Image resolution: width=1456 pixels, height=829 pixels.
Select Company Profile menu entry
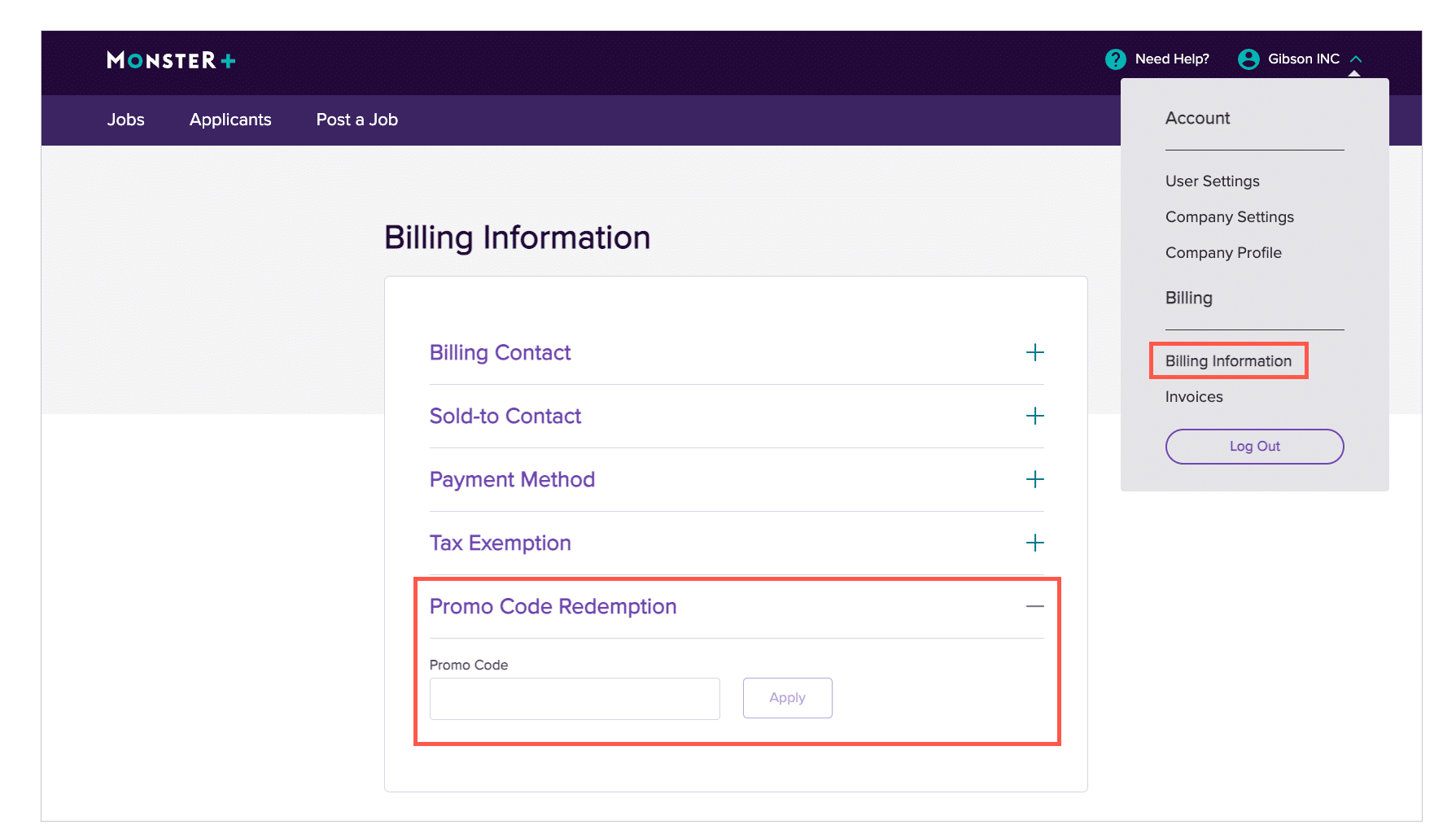[1223, 253]
